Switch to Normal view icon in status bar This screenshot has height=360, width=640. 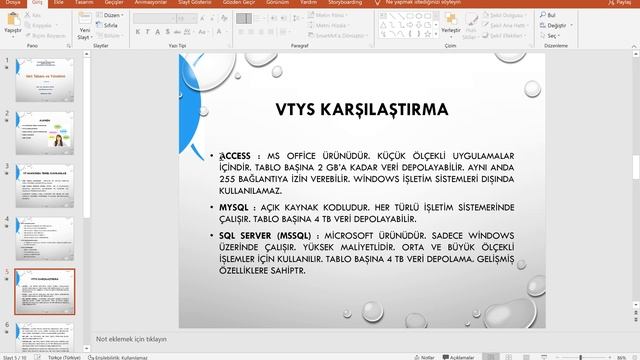click(x=491, y=357)
